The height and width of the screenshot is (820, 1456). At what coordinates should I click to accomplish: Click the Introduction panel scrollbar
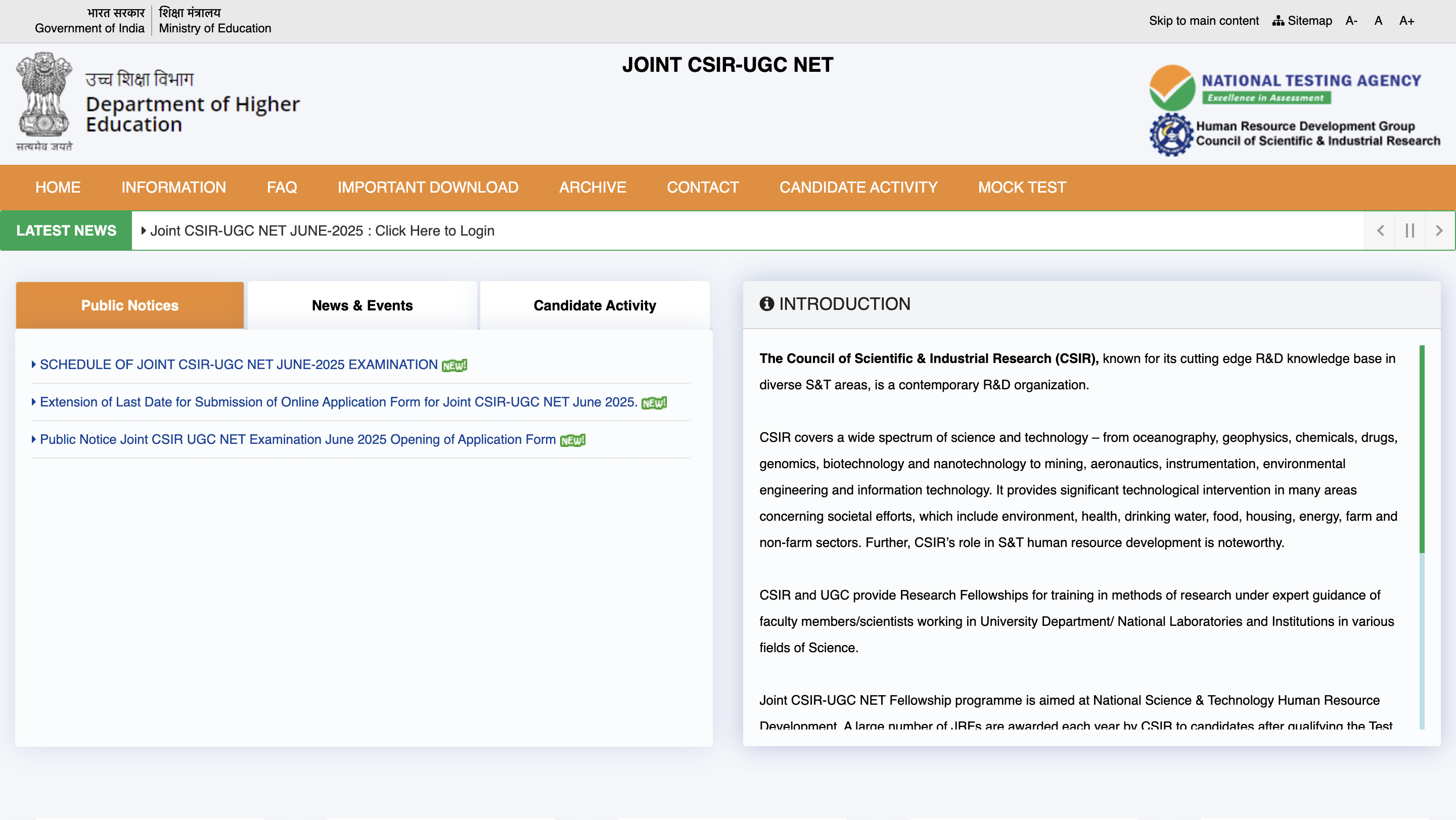1422,449
